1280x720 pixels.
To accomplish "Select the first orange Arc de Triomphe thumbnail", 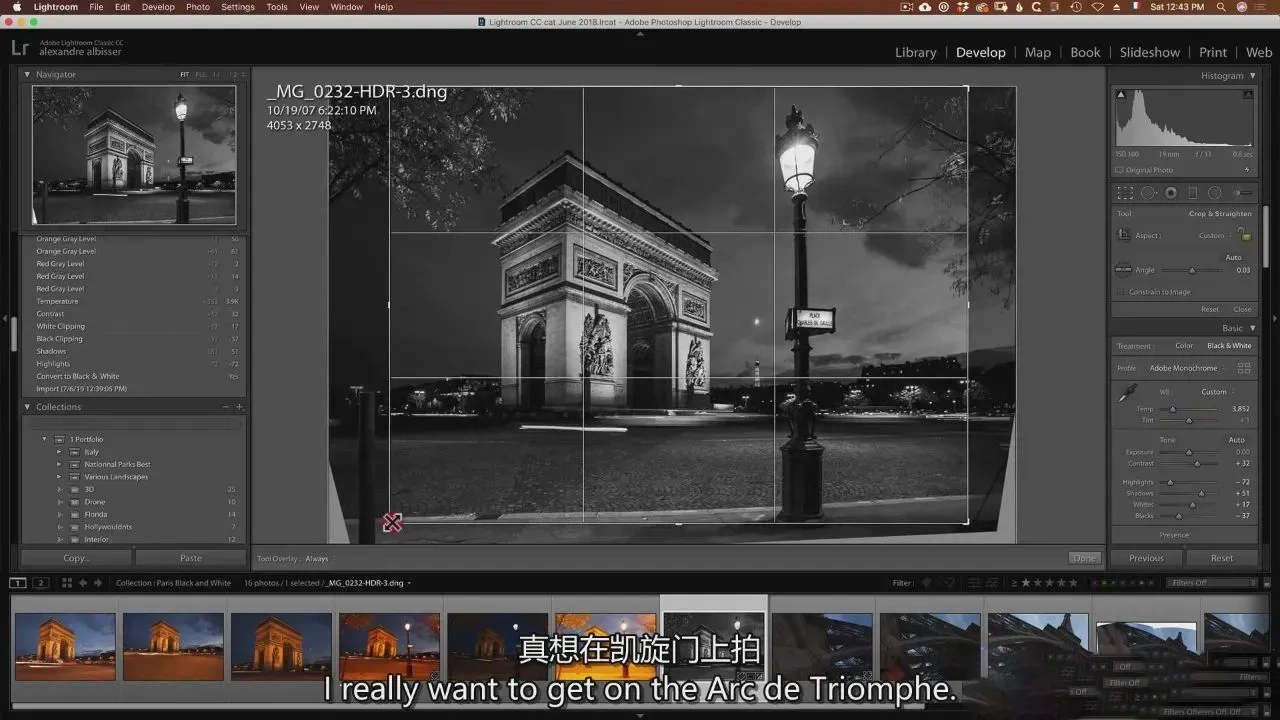I will click(x=65, y=647).
